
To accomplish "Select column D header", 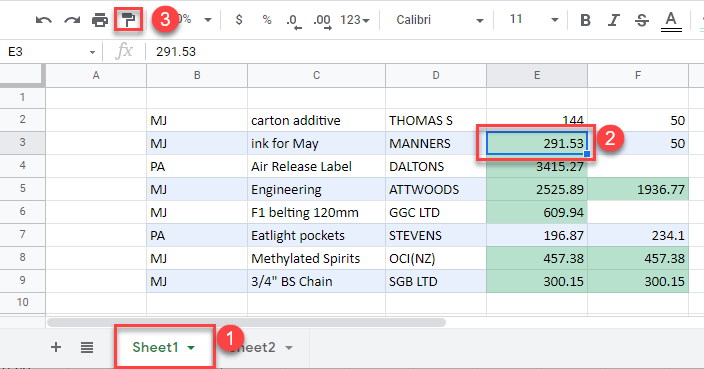I will tap(436, 75).
